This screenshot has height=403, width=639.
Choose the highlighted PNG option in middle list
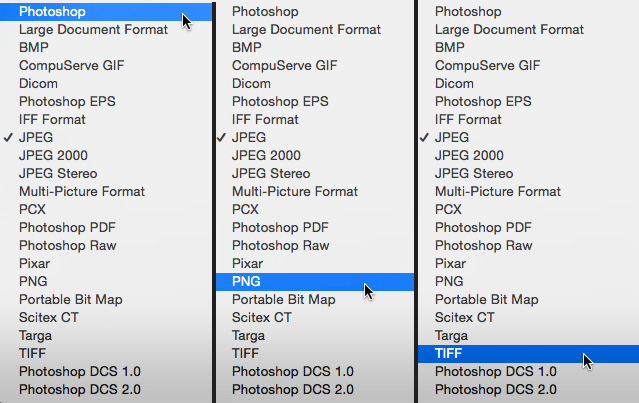[x=315, y=282]
